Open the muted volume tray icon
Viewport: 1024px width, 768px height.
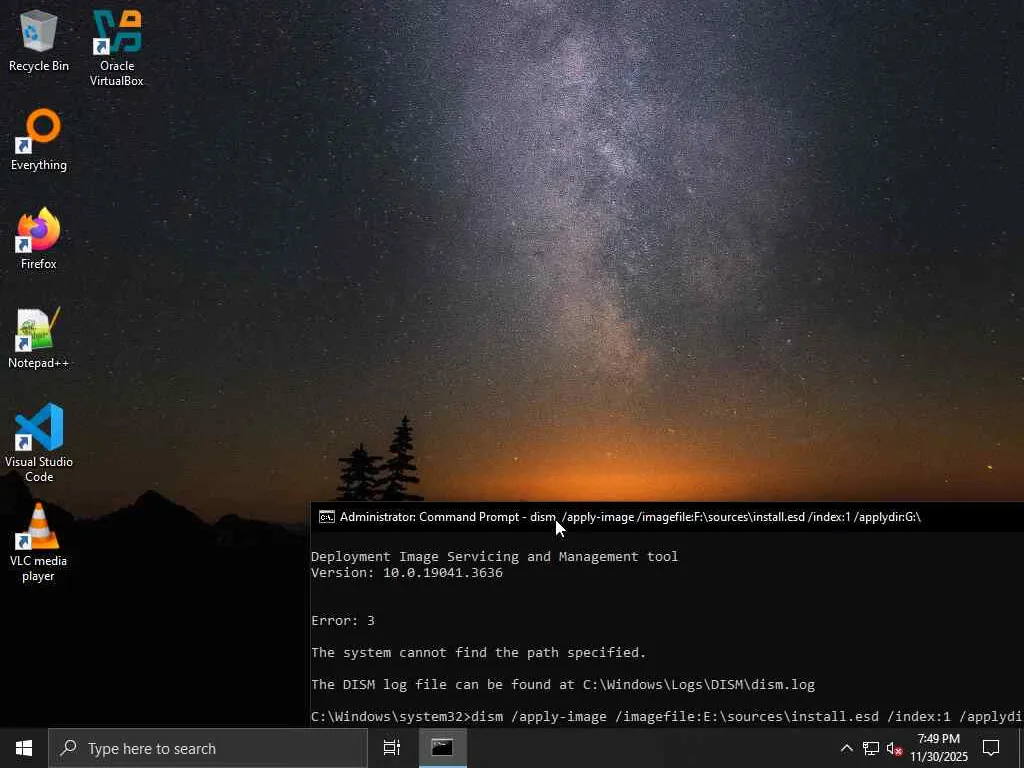[x=894, y=748]
